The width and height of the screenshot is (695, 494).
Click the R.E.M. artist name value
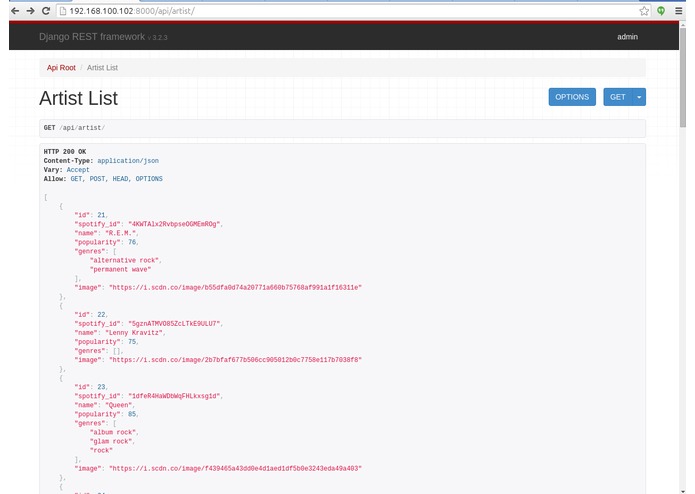click(x=120, y=233)
